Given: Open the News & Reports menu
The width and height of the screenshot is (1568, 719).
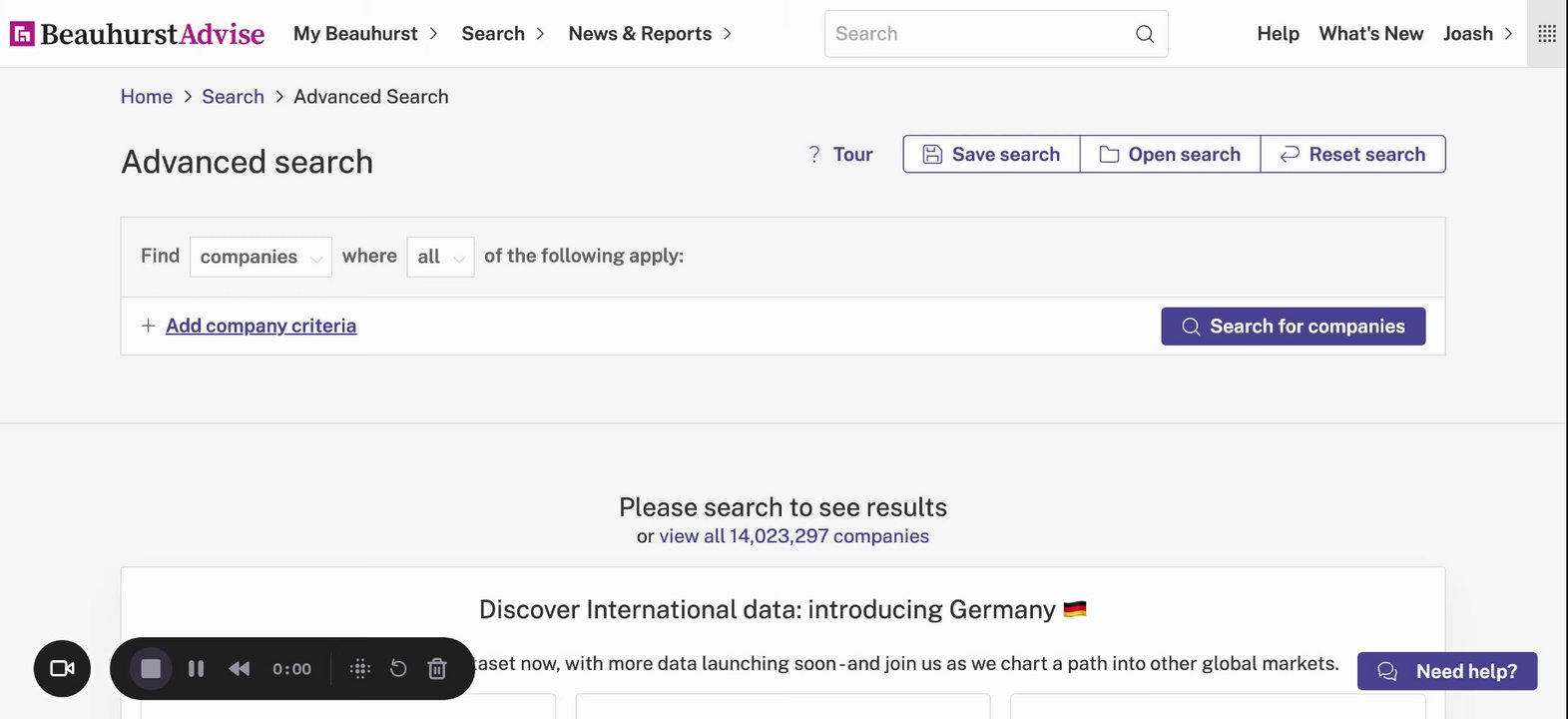Looking at the screenshot, I should pos(650,34).
